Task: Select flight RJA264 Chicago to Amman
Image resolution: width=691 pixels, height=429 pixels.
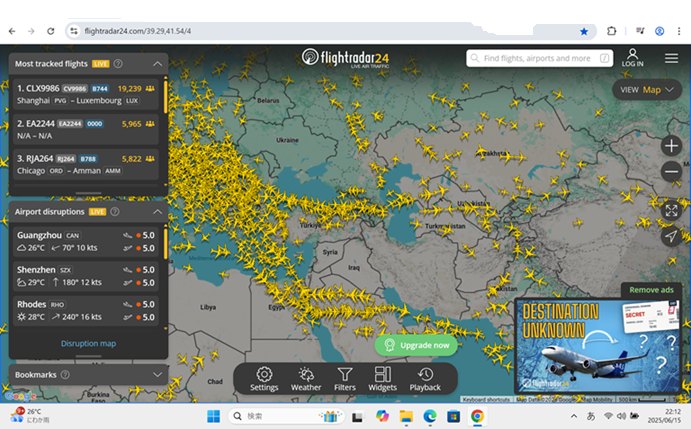Action: coord(85,164)
